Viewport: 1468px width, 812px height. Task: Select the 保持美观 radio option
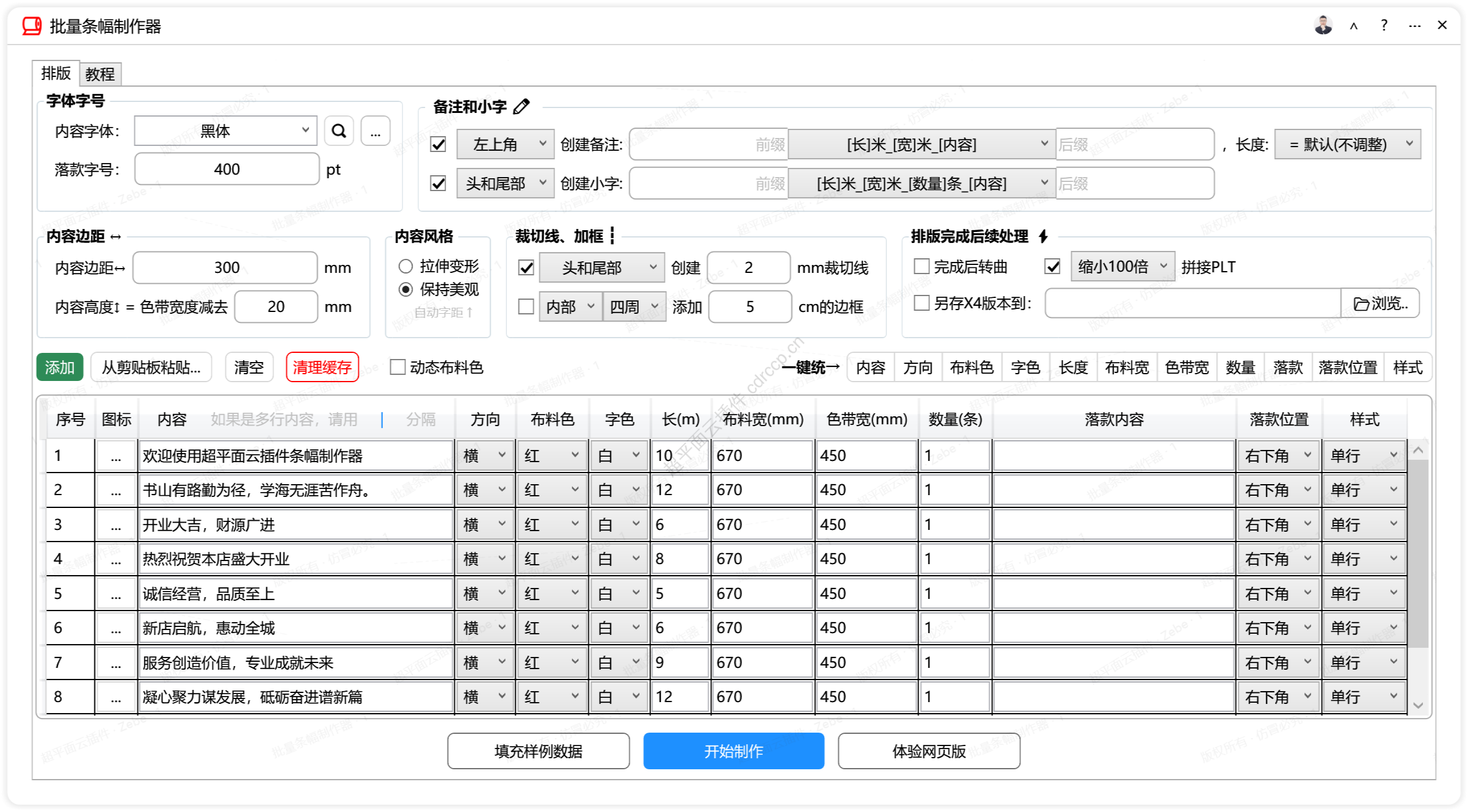point(405,290)
